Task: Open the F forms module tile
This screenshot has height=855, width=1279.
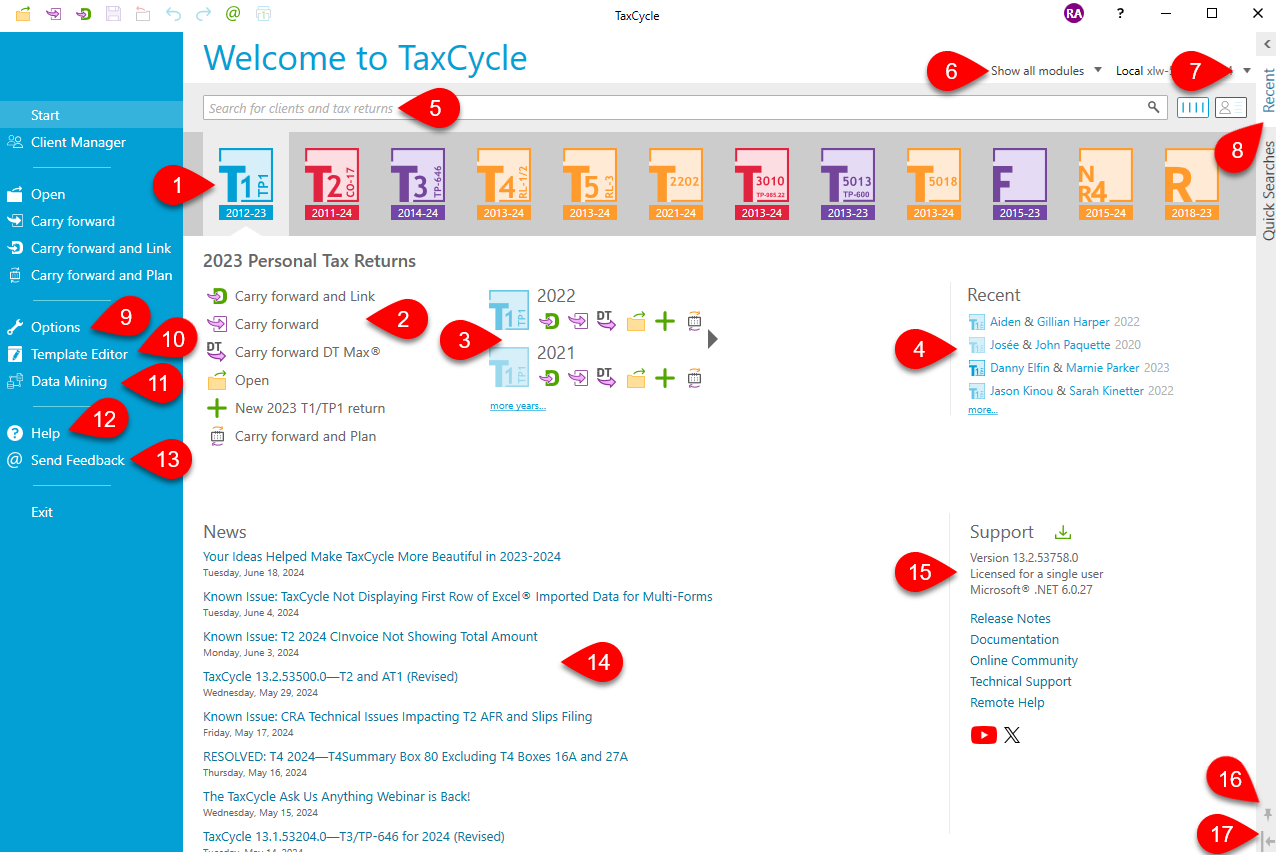Action: pos(1019,184)
